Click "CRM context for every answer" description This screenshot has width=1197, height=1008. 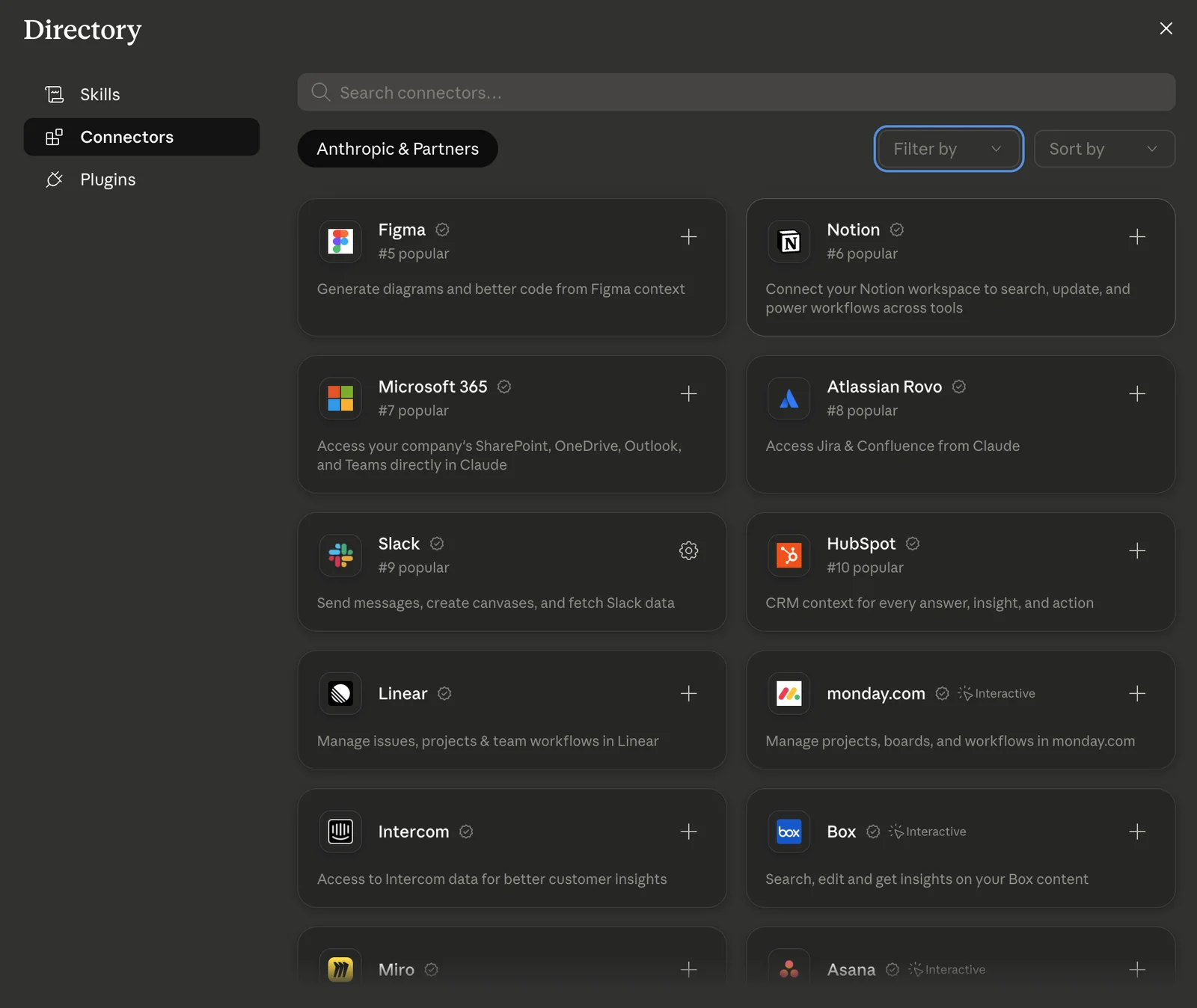929,603
